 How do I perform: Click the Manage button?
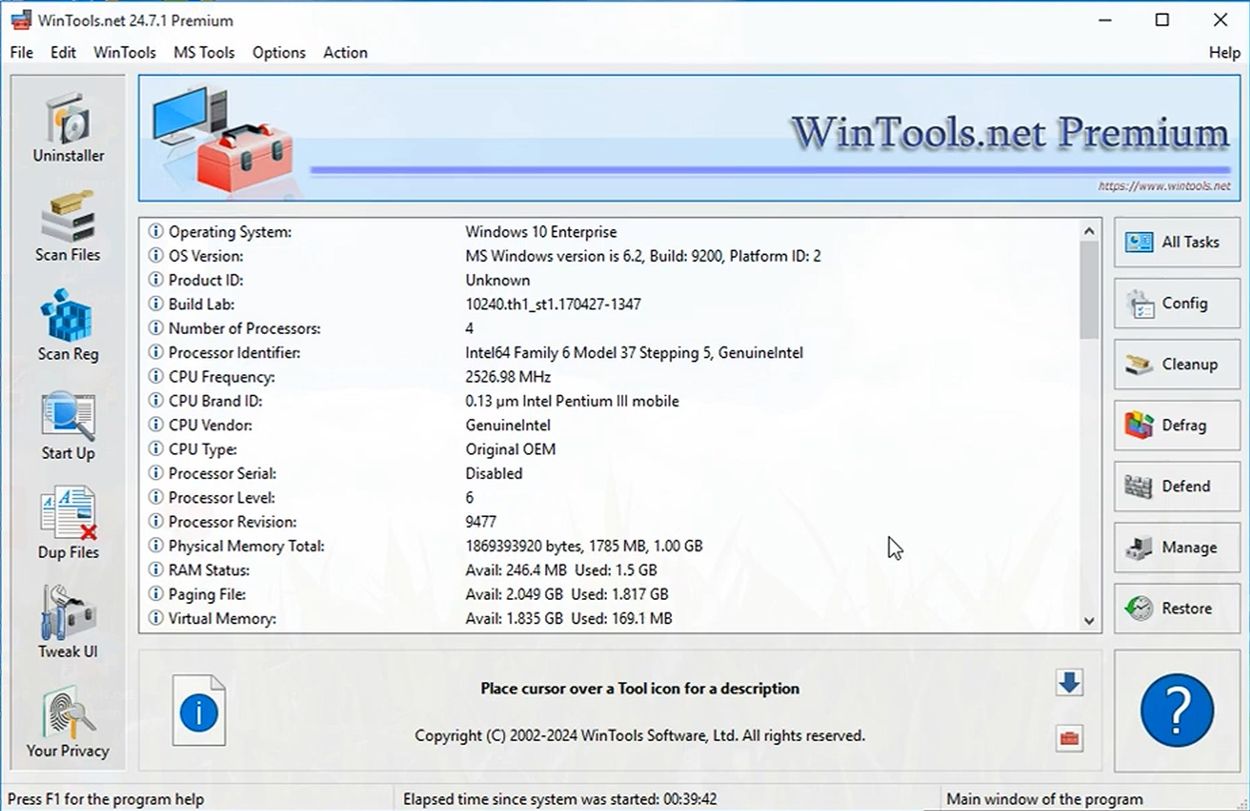pos(1177,547)
